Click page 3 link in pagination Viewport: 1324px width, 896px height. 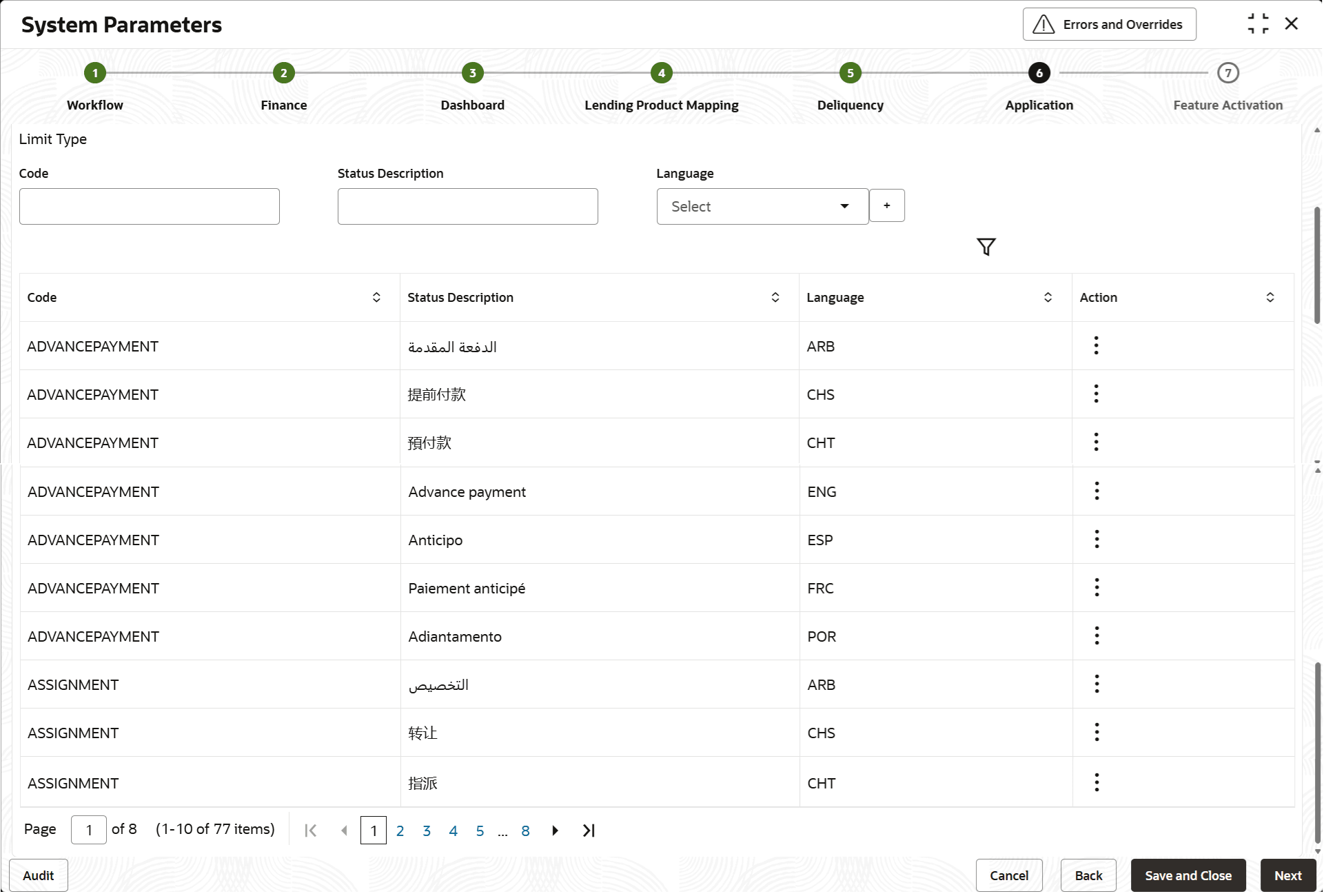(x=427, y=831)
